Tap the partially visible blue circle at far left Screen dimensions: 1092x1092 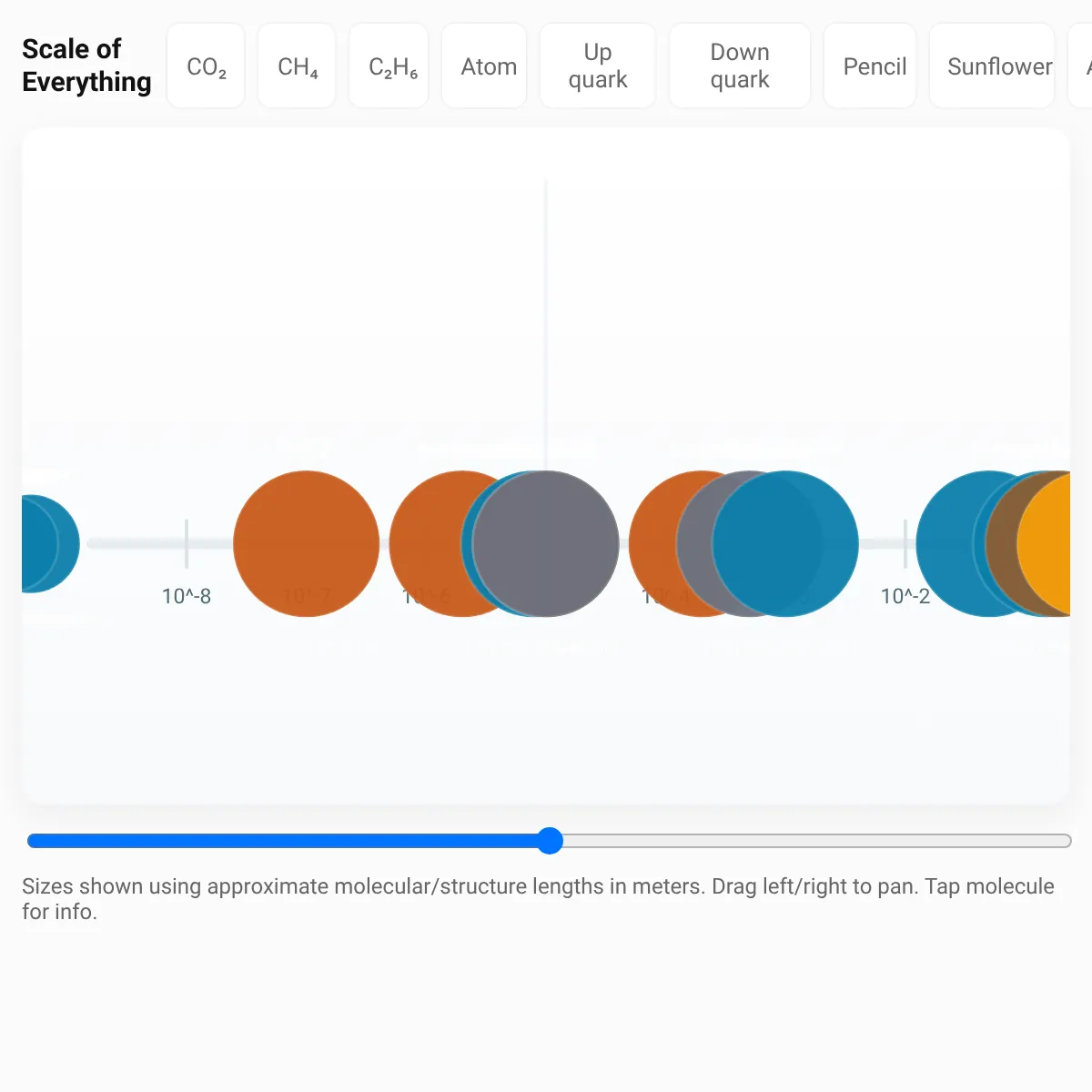(47, 543)
